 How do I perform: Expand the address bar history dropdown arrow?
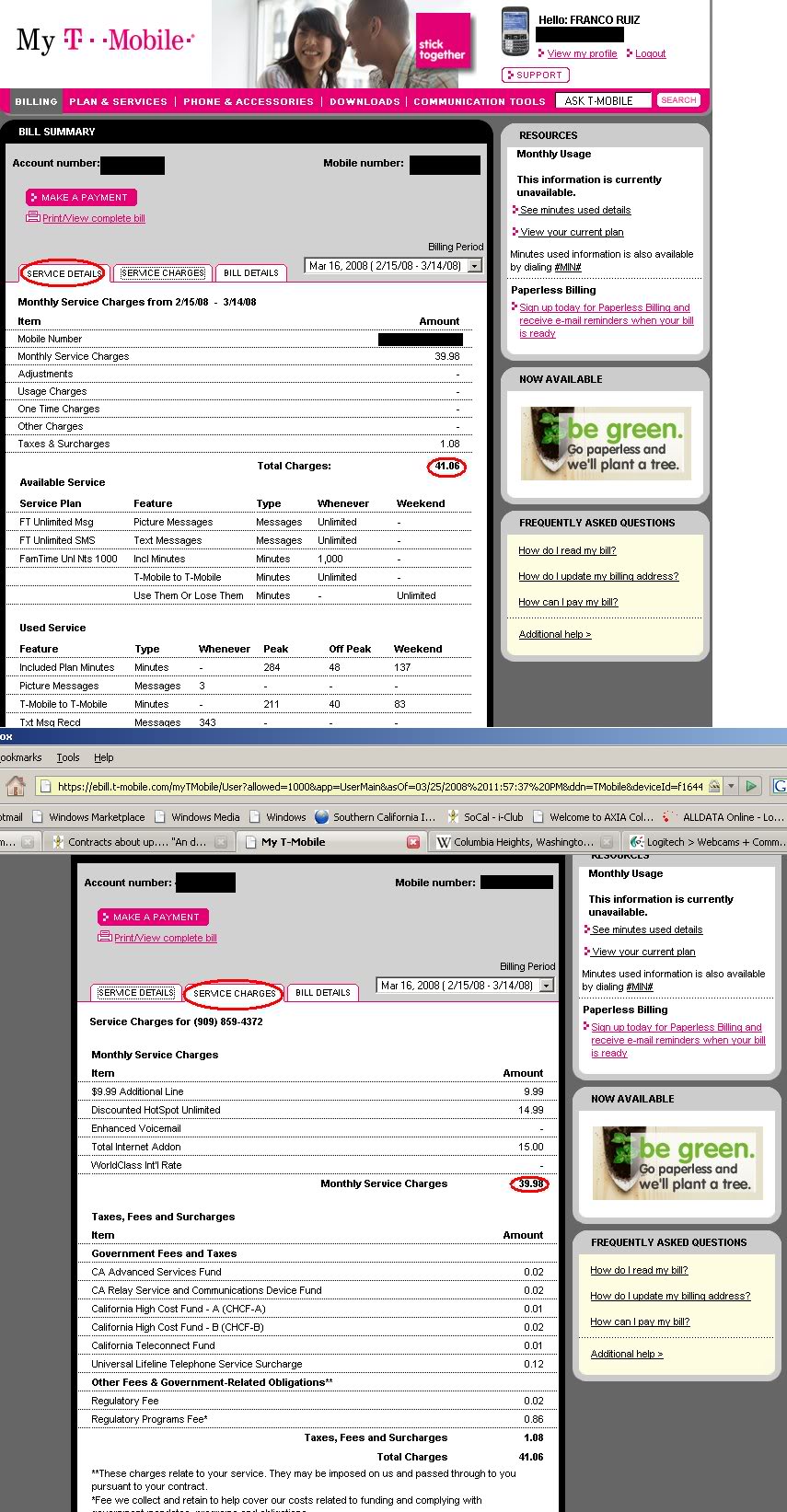coord(731,787)
